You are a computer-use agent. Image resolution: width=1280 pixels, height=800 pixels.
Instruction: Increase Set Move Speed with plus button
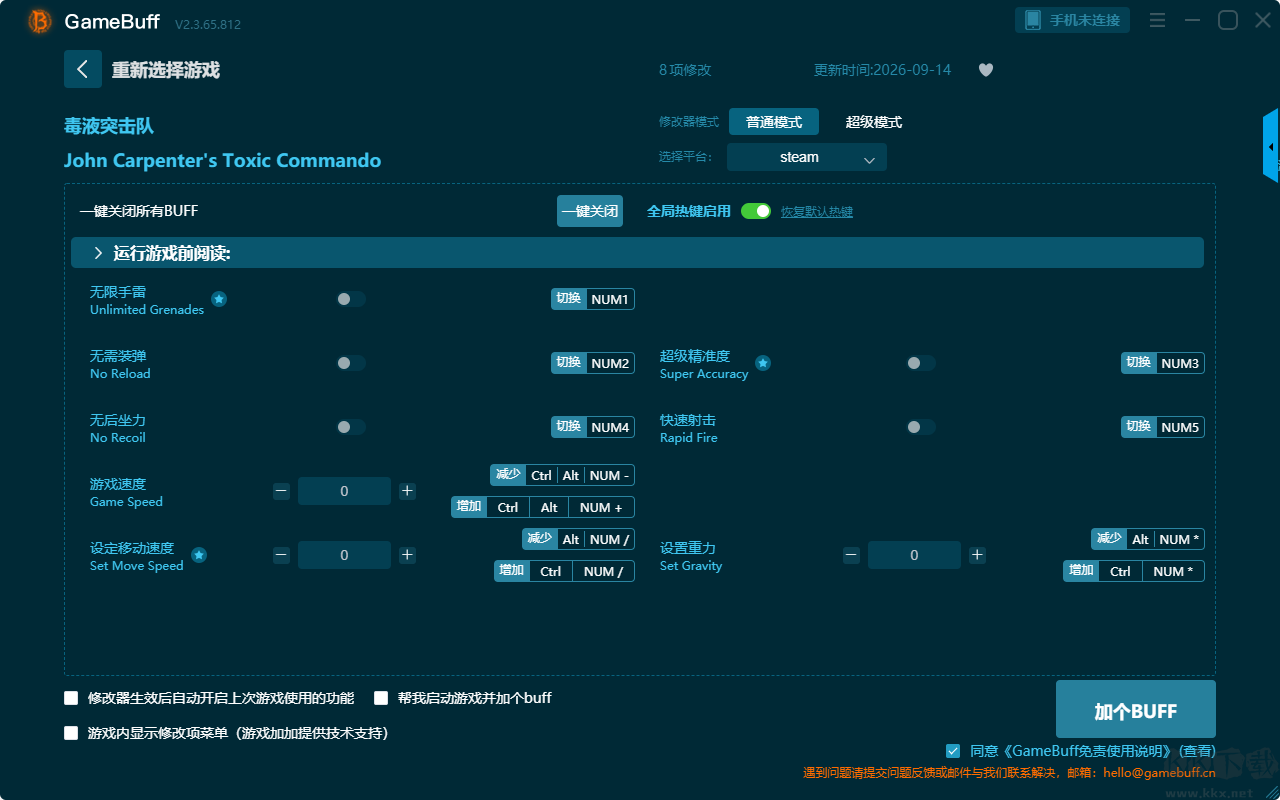pyautogui.click(x=407, y=555)
